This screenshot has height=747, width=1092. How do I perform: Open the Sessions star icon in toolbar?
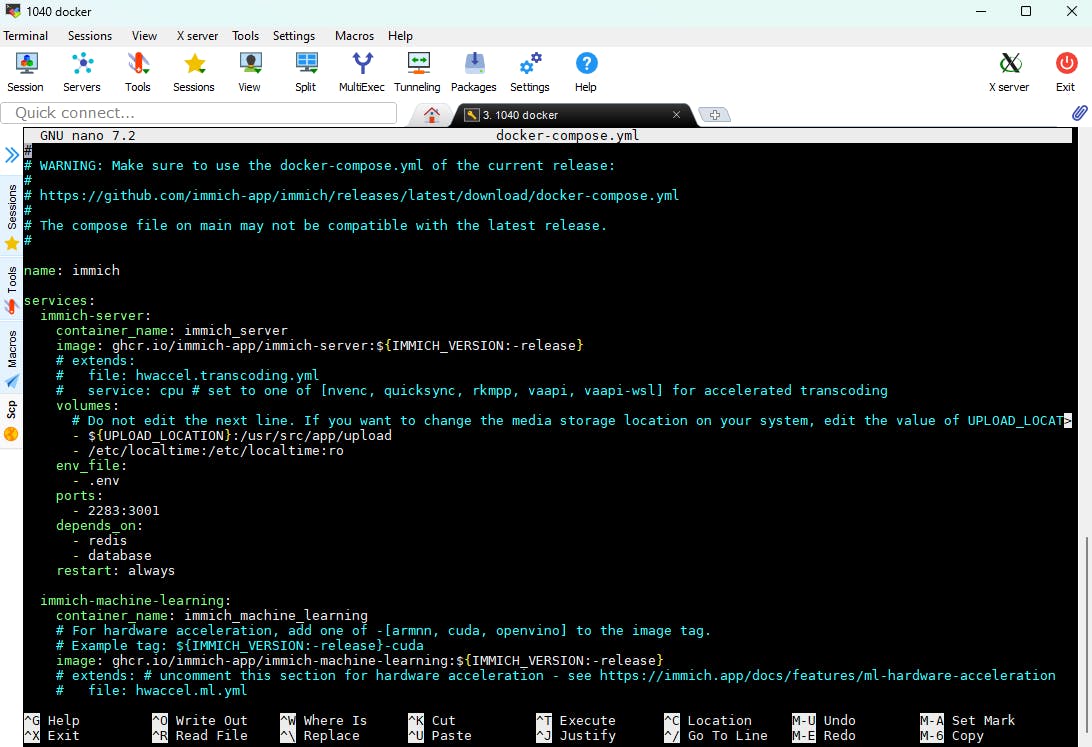[x=194, y=72]
